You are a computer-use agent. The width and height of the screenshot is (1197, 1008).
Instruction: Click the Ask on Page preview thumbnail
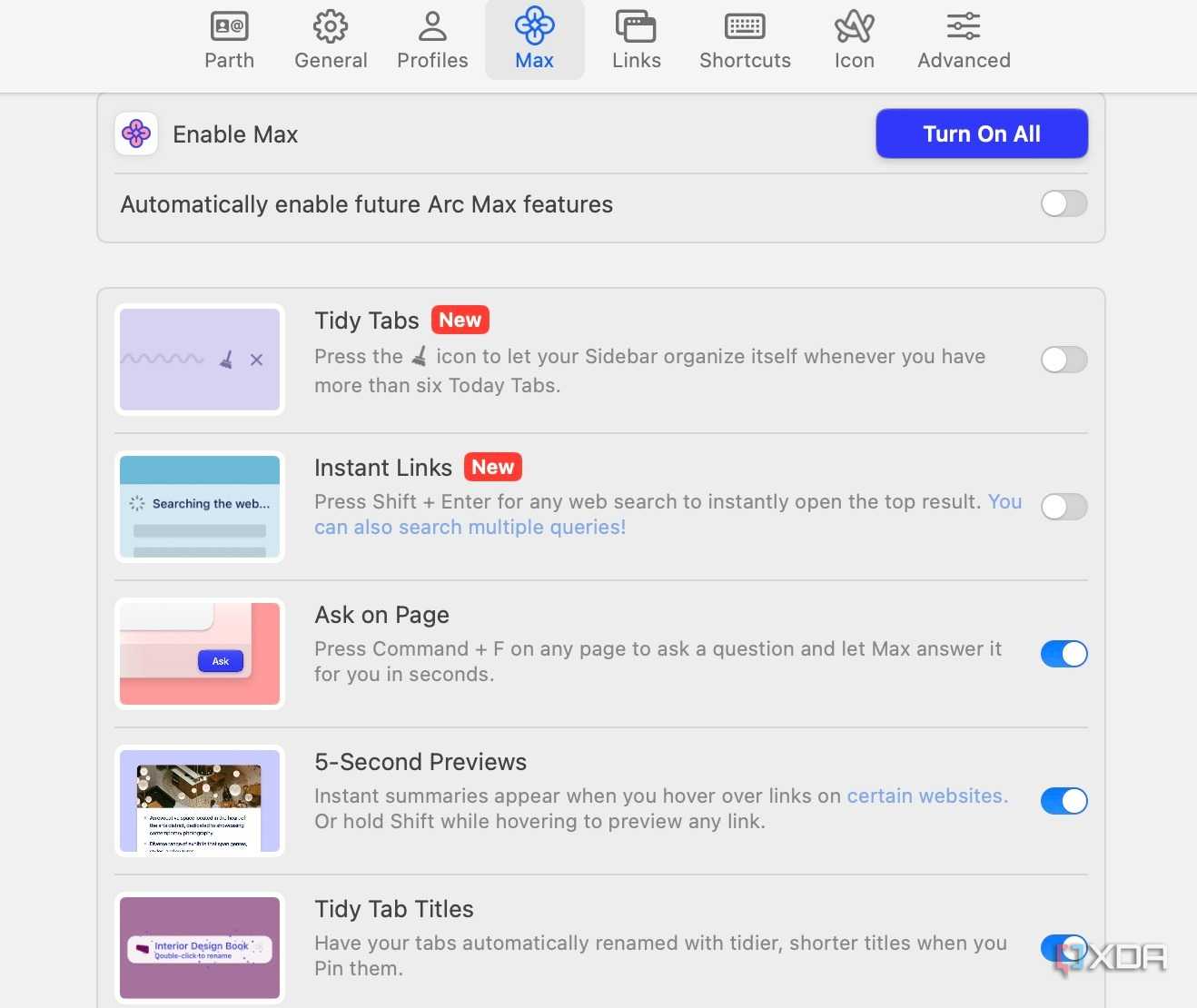tap(200, 654)
